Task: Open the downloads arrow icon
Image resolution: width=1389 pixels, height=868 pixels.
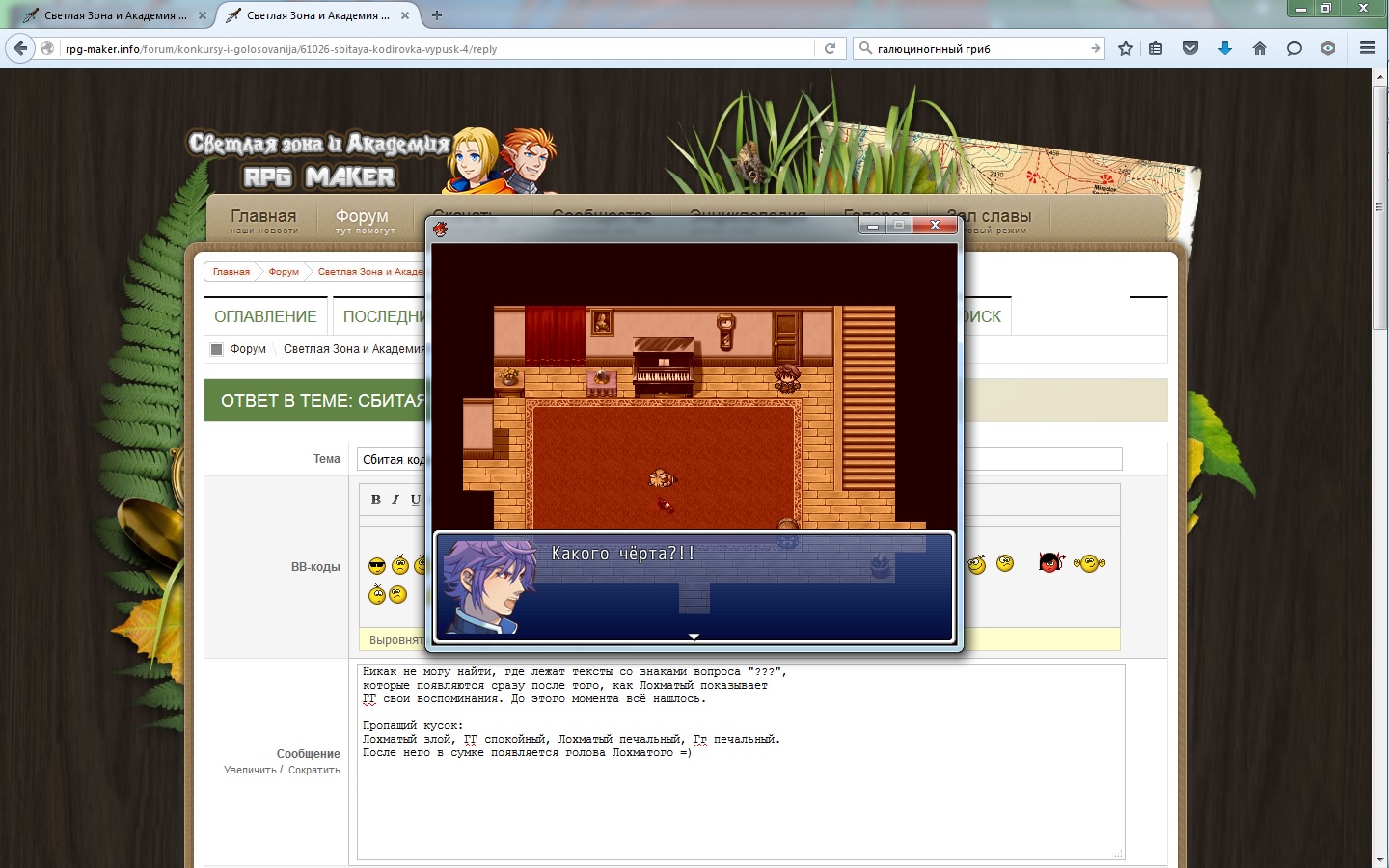Action: point(1225,48)
